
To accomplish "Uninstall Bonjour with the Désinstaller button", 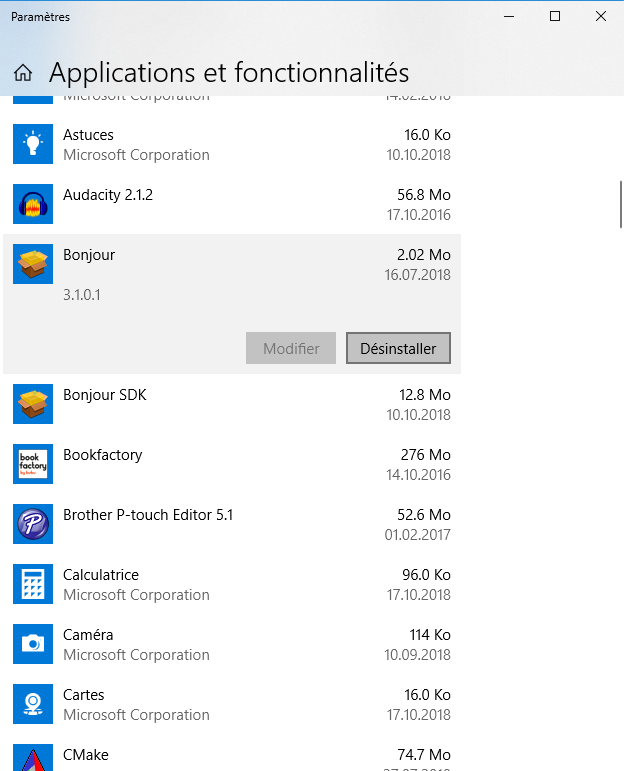I will click(398, 348).
